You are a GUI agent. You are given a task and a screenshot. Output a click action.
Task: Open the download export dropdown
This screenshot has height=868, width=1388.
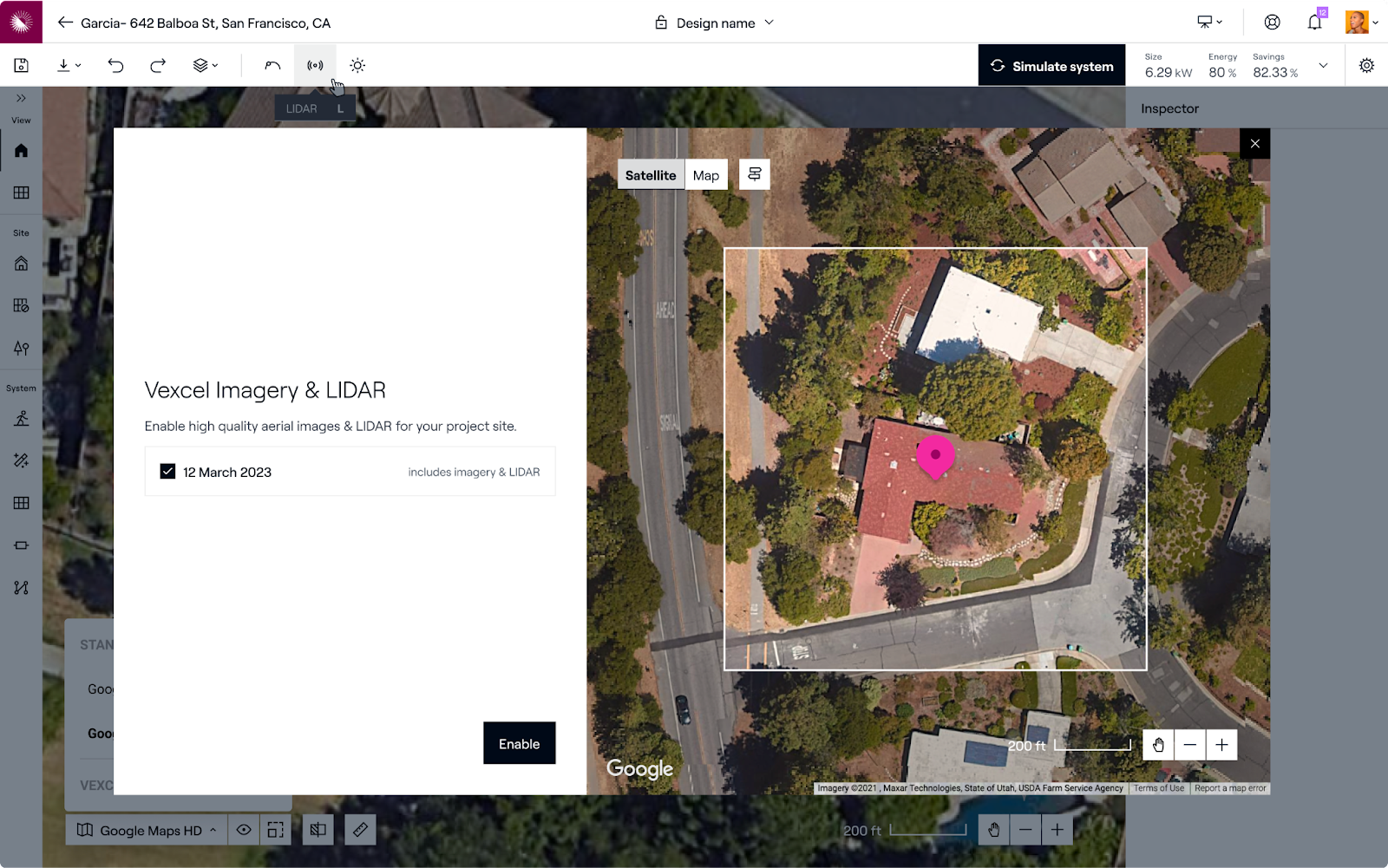tap(69, 65)
